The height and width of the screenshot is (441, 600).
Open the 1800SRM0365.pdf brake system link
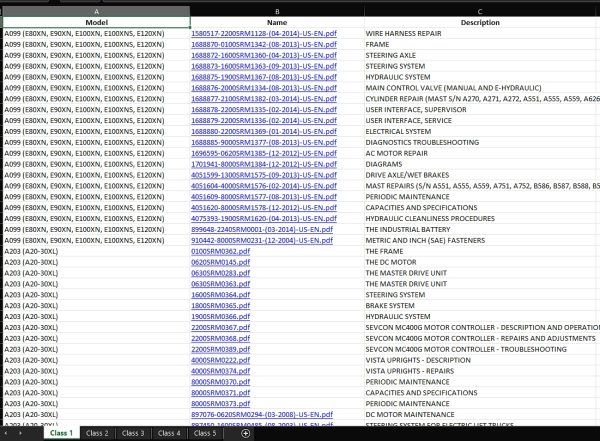tap(220, 306)
